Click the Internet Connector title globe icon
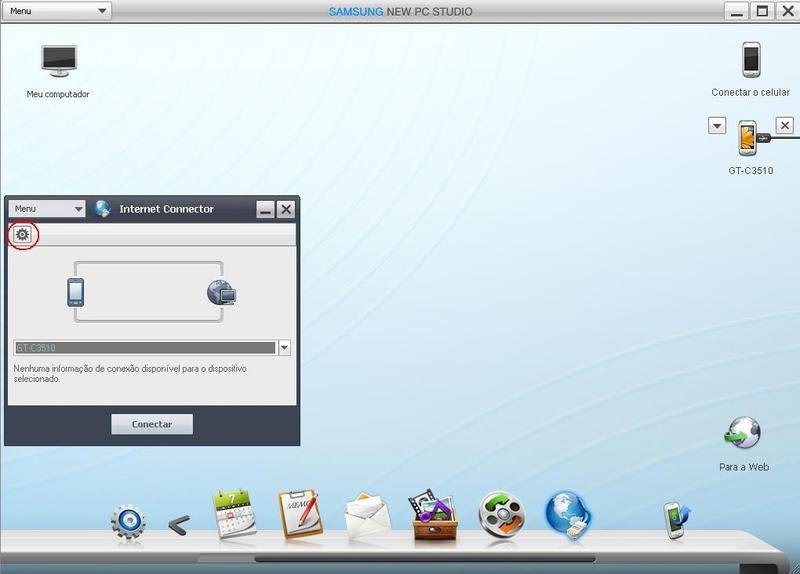The height and width of the screenshot is (574, 800). tap(103, 209)
